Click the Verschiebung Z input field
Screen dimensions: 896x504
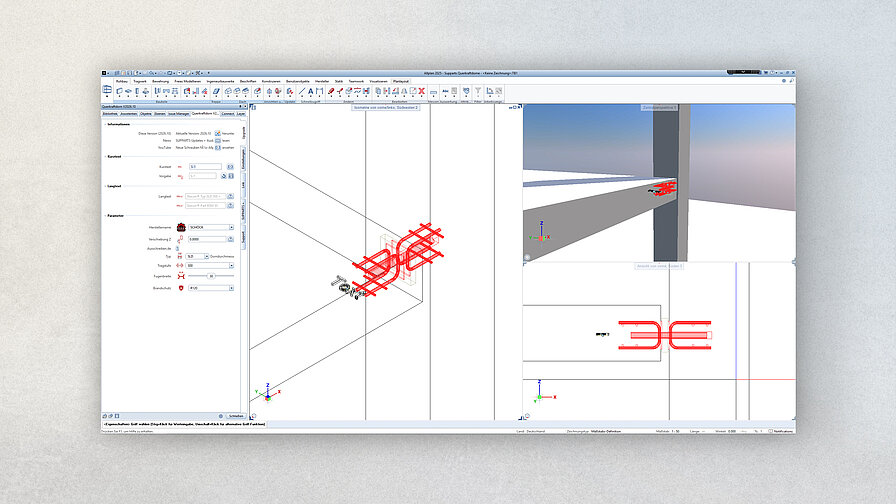tap(206, 238)
